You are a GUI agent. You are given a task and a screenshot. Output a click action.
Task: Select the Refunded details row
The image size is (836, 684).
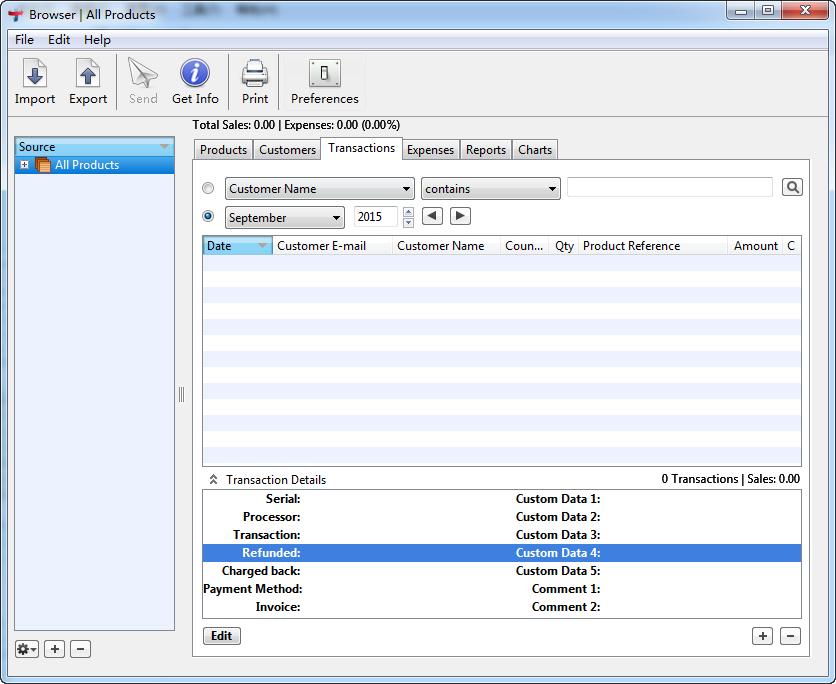pos(502,553)
